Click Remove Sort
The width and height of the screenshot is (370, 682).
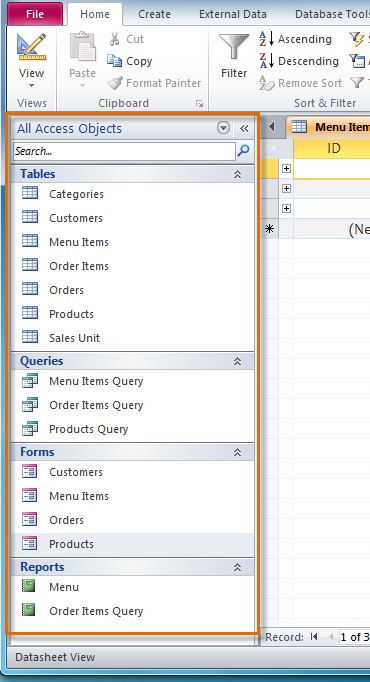pyautogui.click(x=300, y=83)
